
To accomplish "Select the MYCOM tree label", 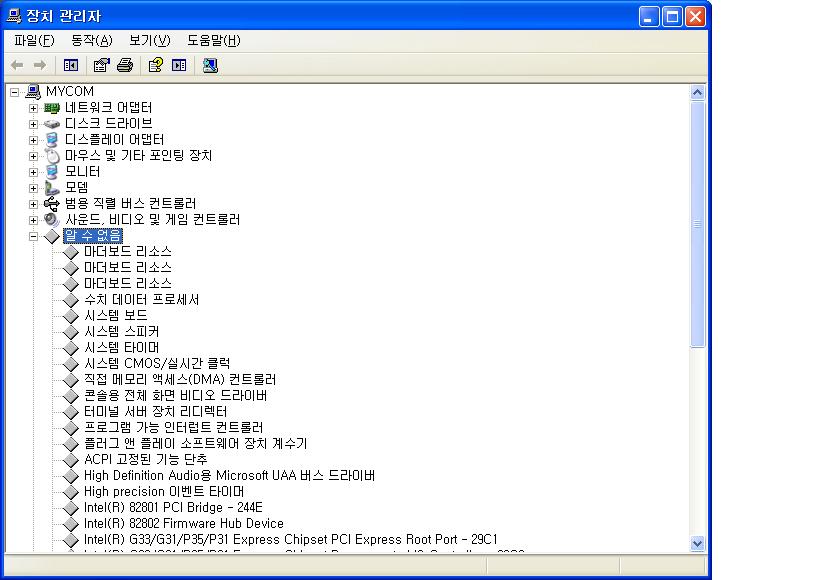I will point(70,92).
